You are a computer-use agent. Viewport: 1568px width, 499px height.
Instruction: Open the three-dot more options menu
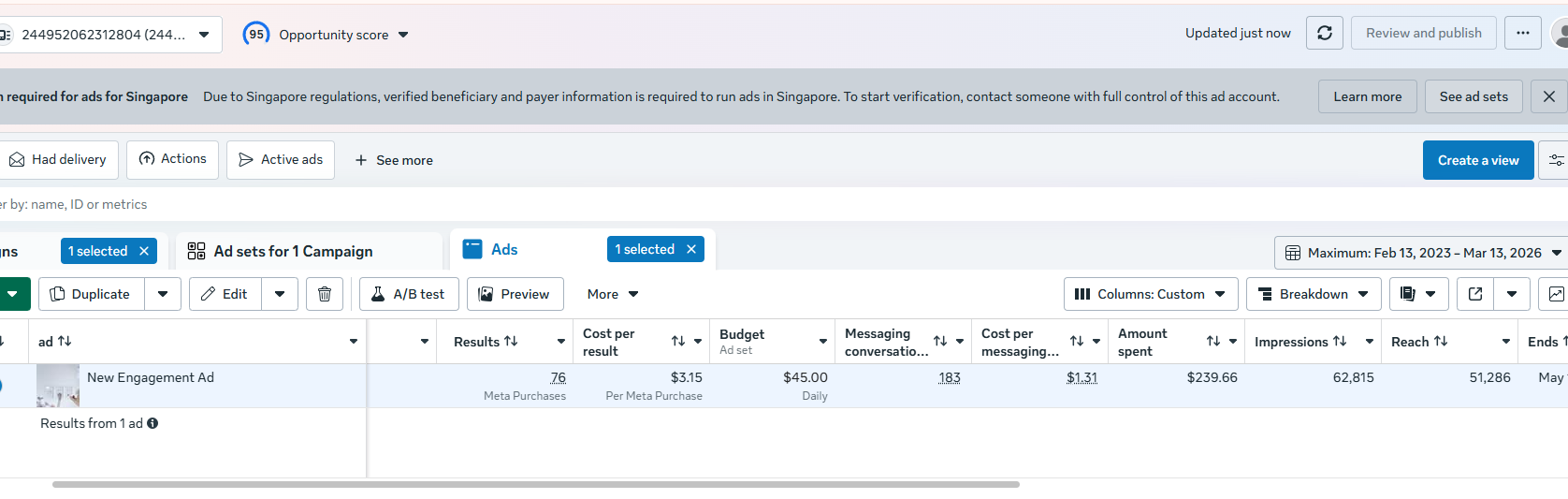click(1523, 33)
